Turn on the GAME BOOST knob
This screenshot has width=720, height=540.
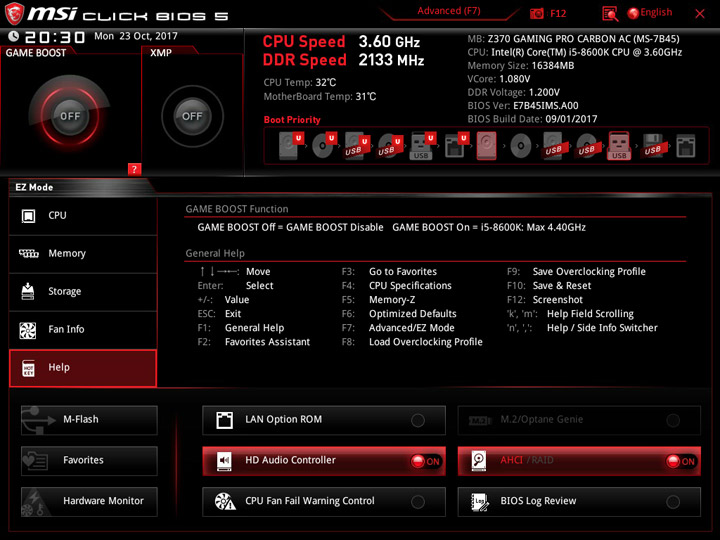coord(70,116)
